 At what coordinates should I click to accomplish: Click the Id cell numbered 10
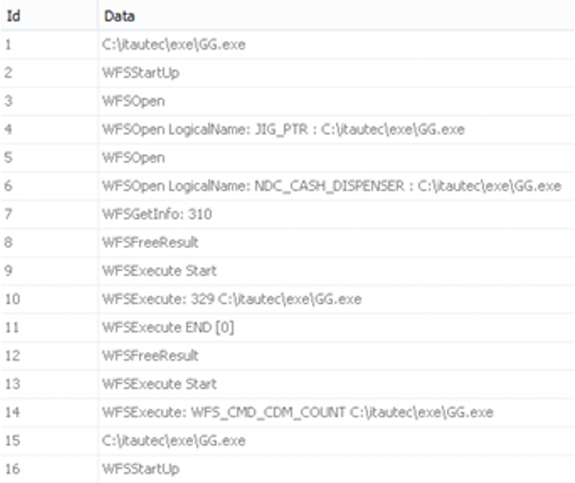pyautogui.click(x=49, y=299)
